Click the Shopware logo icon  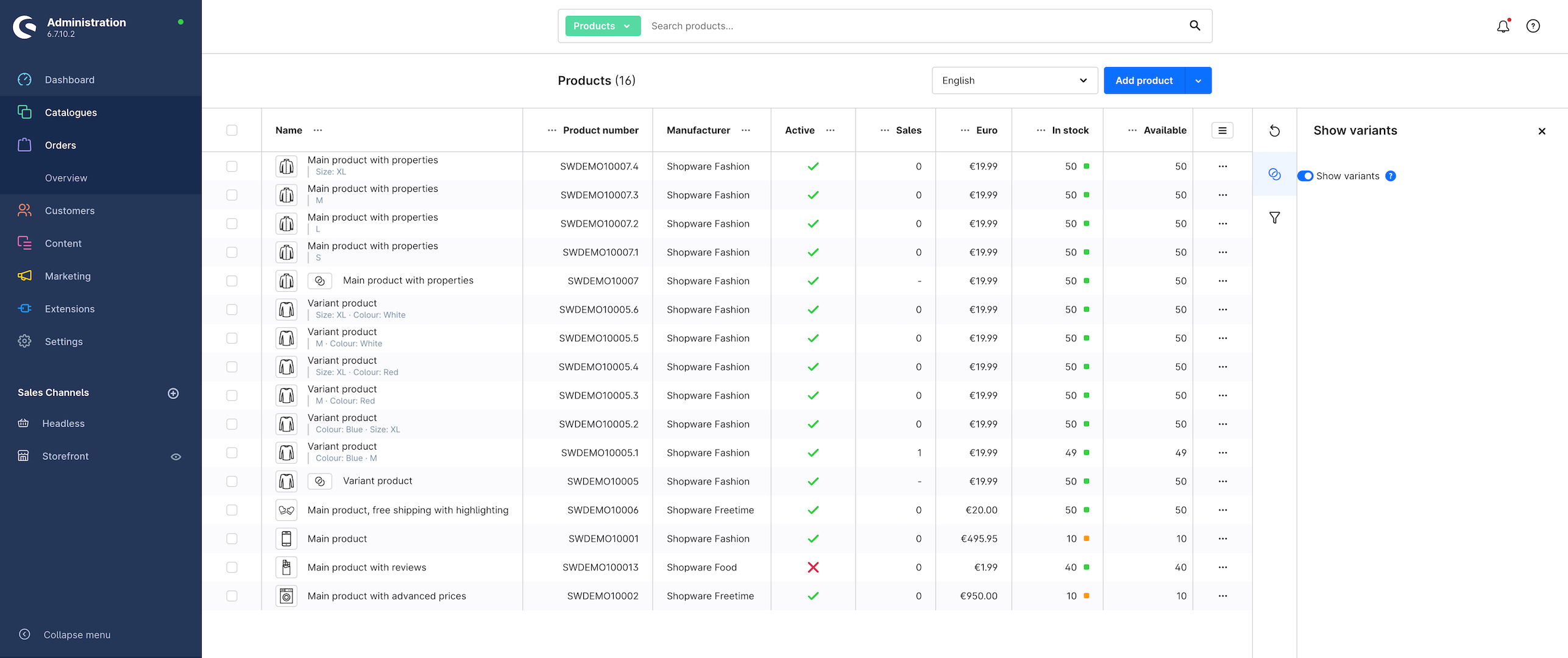pyautogui.click(x=25, y=27)
